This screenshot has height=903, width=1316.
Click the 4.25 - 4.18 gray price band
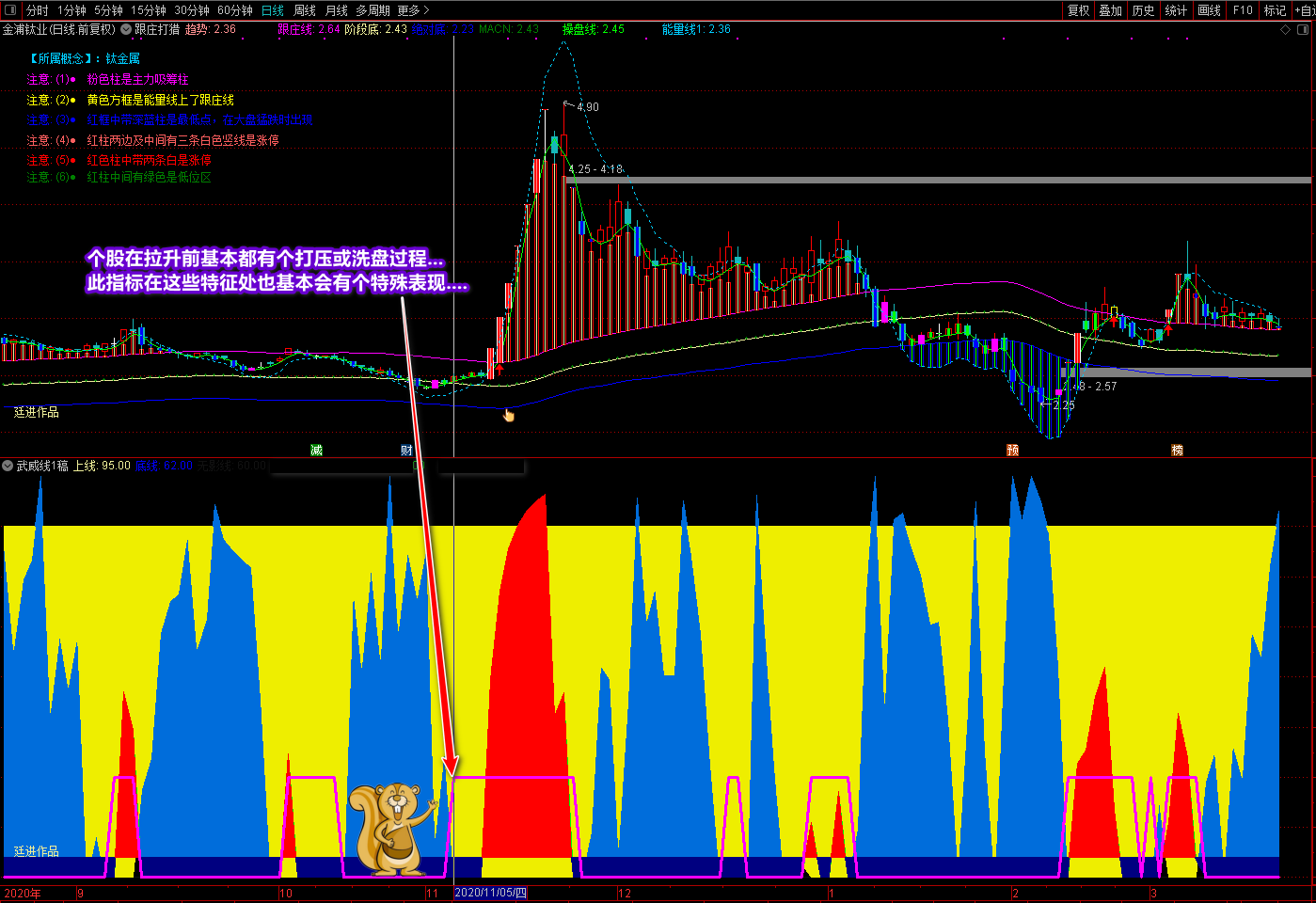(x=941, y=180)
